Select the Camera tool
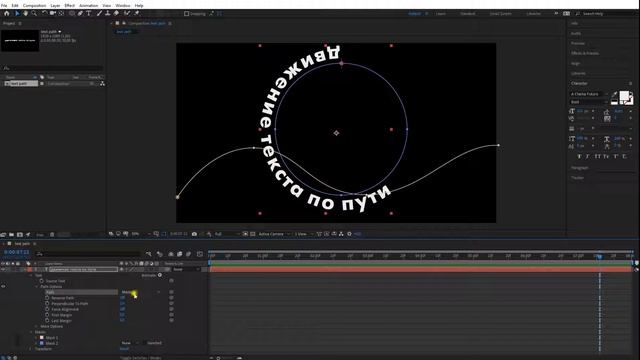The image size is (640, 360). tap(53, 13)
